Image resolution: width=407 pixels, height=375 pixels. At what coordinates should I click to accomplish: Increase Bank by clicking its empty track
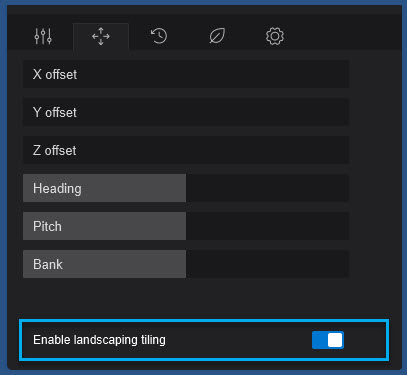tap(267, 264)
